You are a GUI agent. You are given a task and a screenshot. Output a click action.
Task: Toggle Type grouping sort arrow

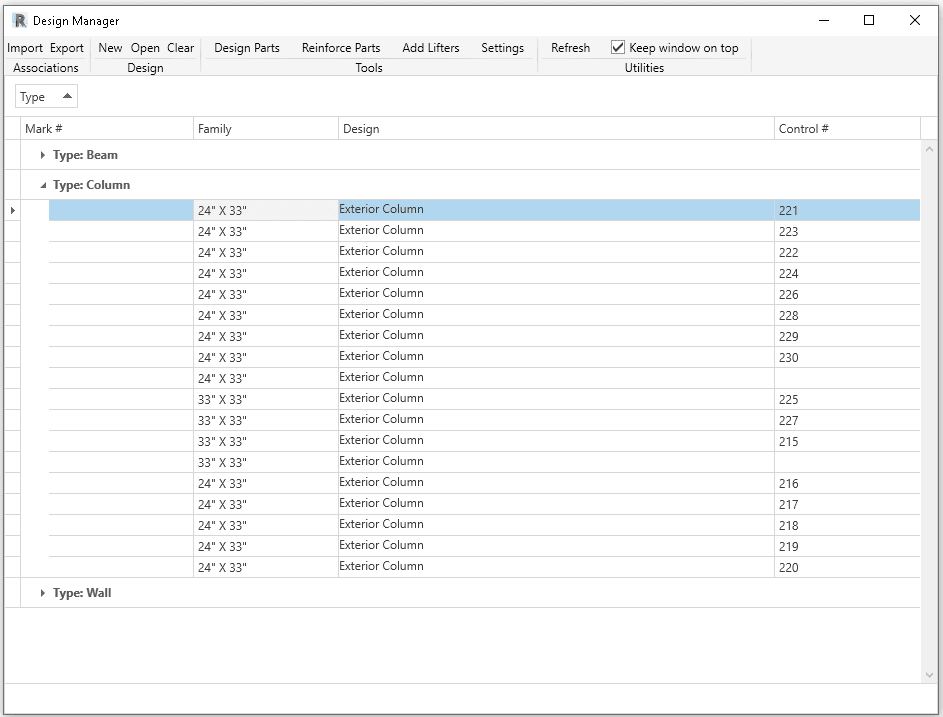67,96
